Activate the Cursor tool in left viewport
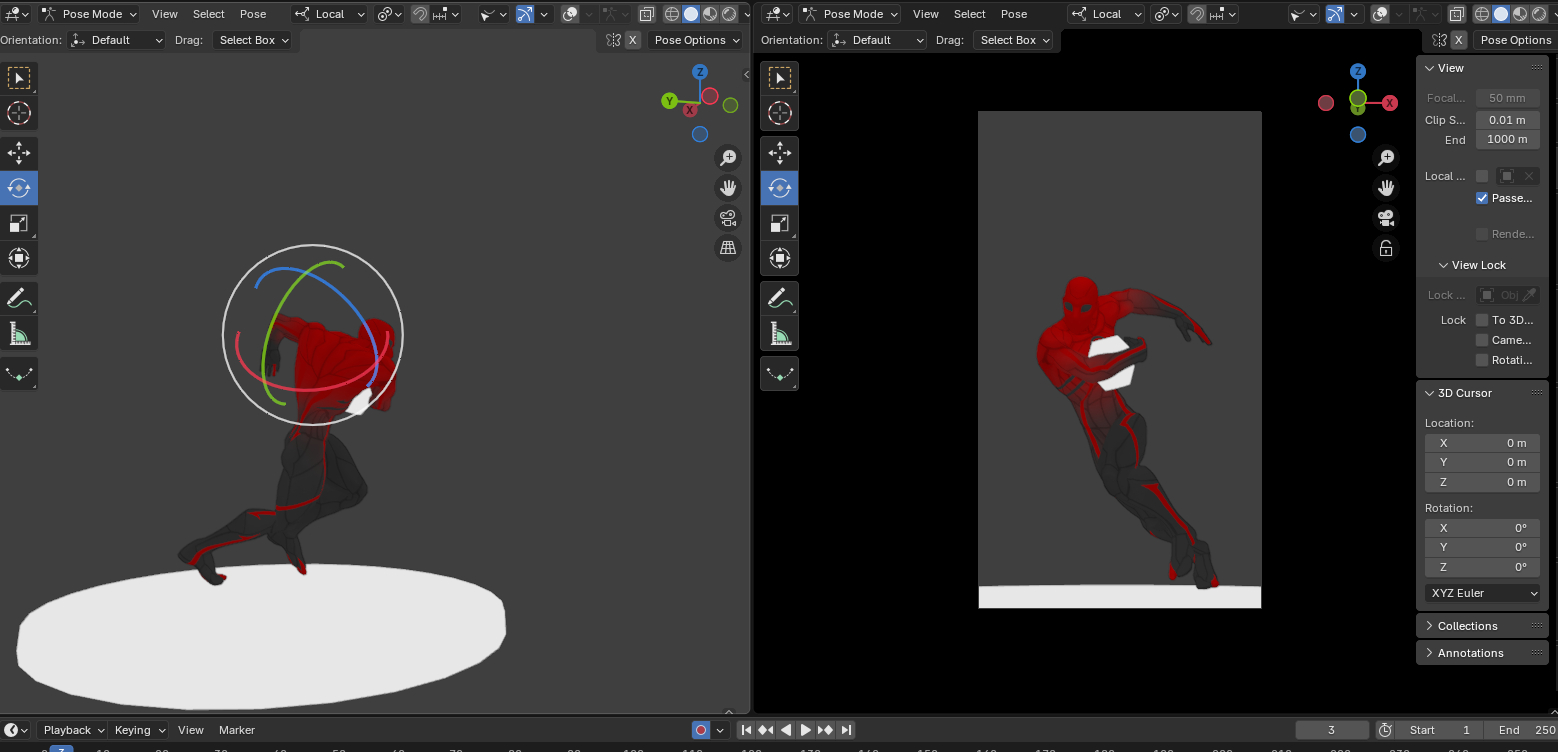Screen dimensions: 1558x752 (19, 113)
